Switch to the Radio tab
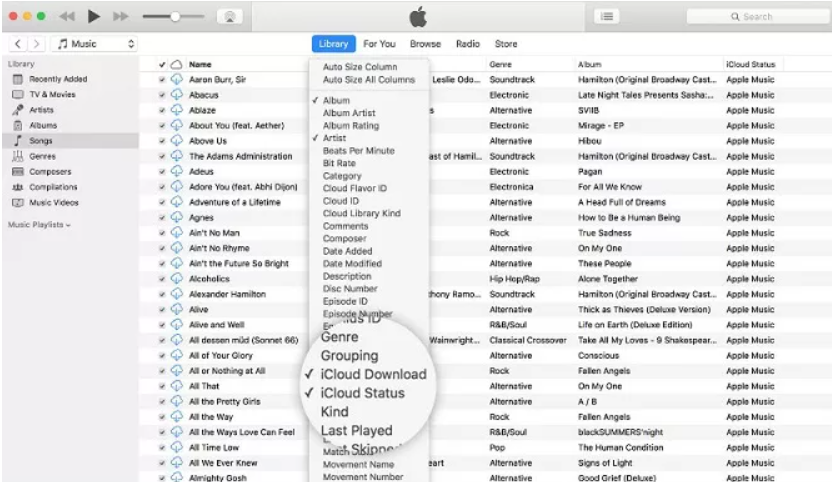 467,44
